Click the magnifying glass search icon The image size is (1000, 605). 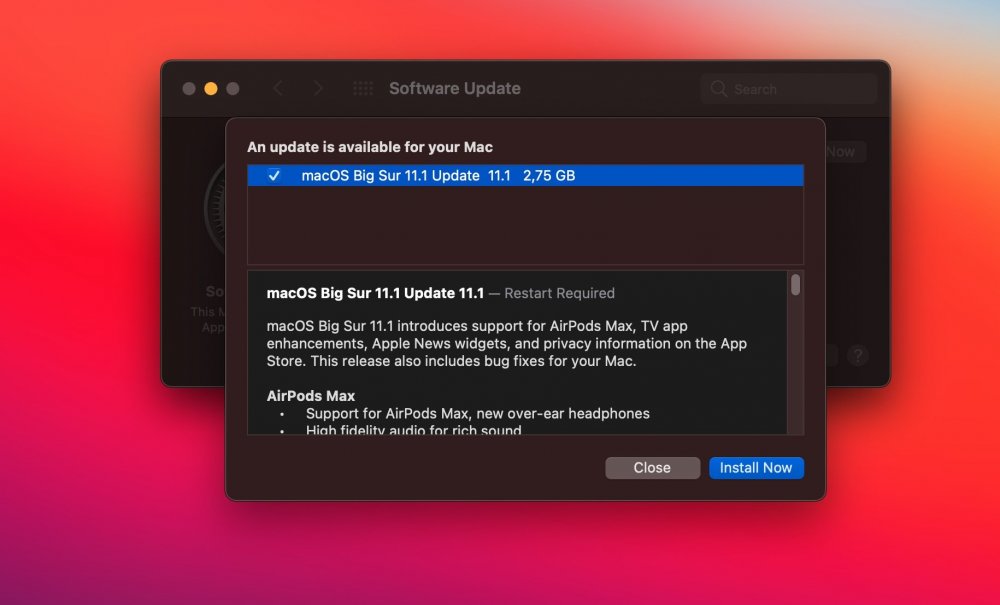pyautogui.click(x=719, y=89)
